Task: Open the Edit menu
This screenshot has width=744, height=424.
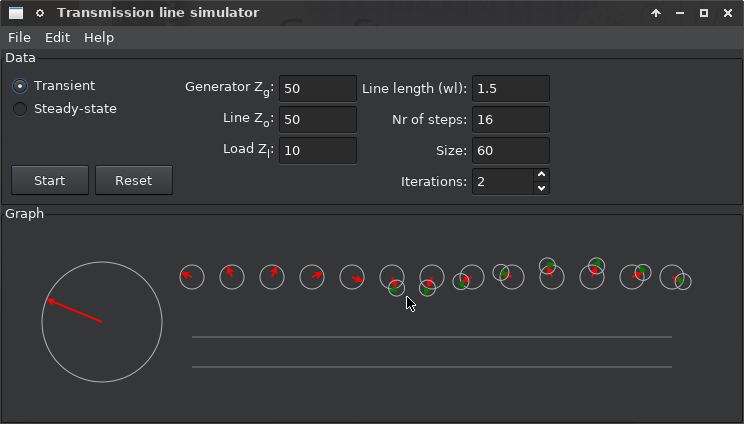Action: click(57, 37)
